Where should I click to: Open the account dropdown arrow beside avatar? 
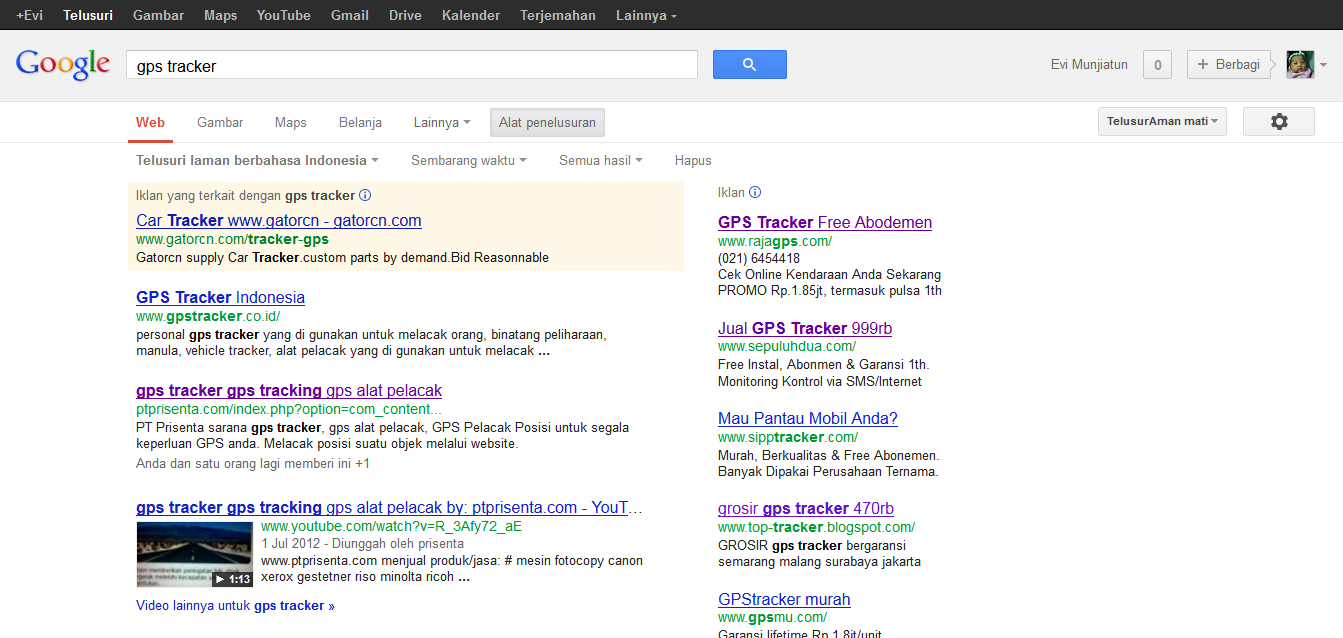tap(1324, 65)
